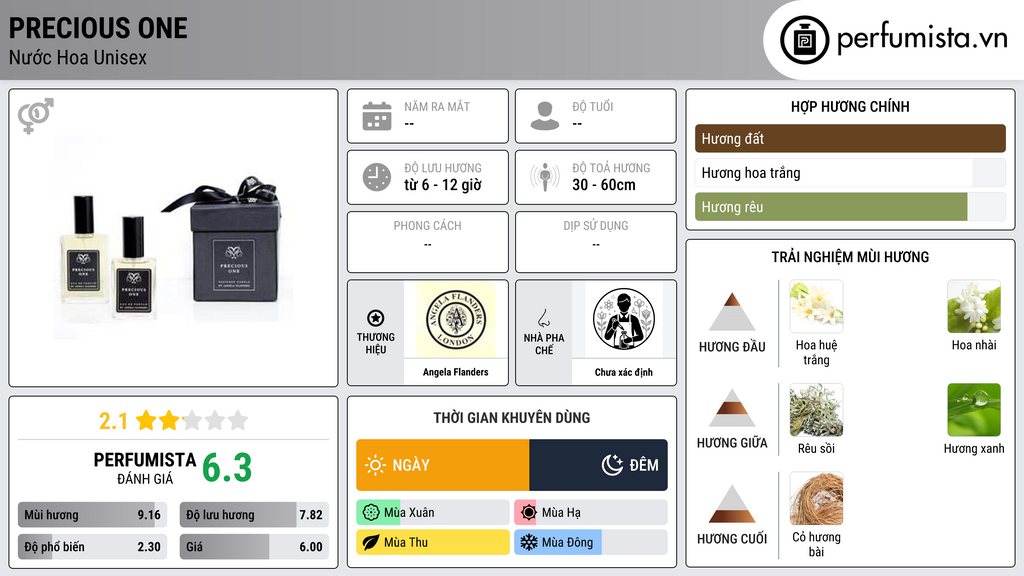Click the leaf icon for Mùa Thu

371,542
